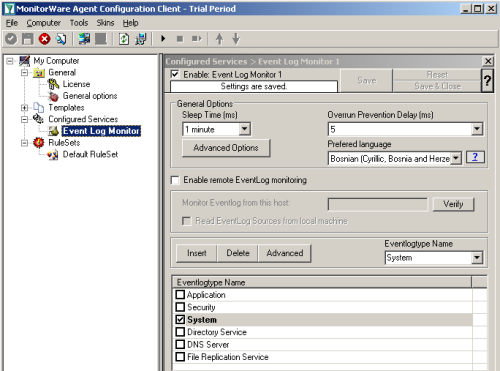Click the Delete button

[238, 253]
